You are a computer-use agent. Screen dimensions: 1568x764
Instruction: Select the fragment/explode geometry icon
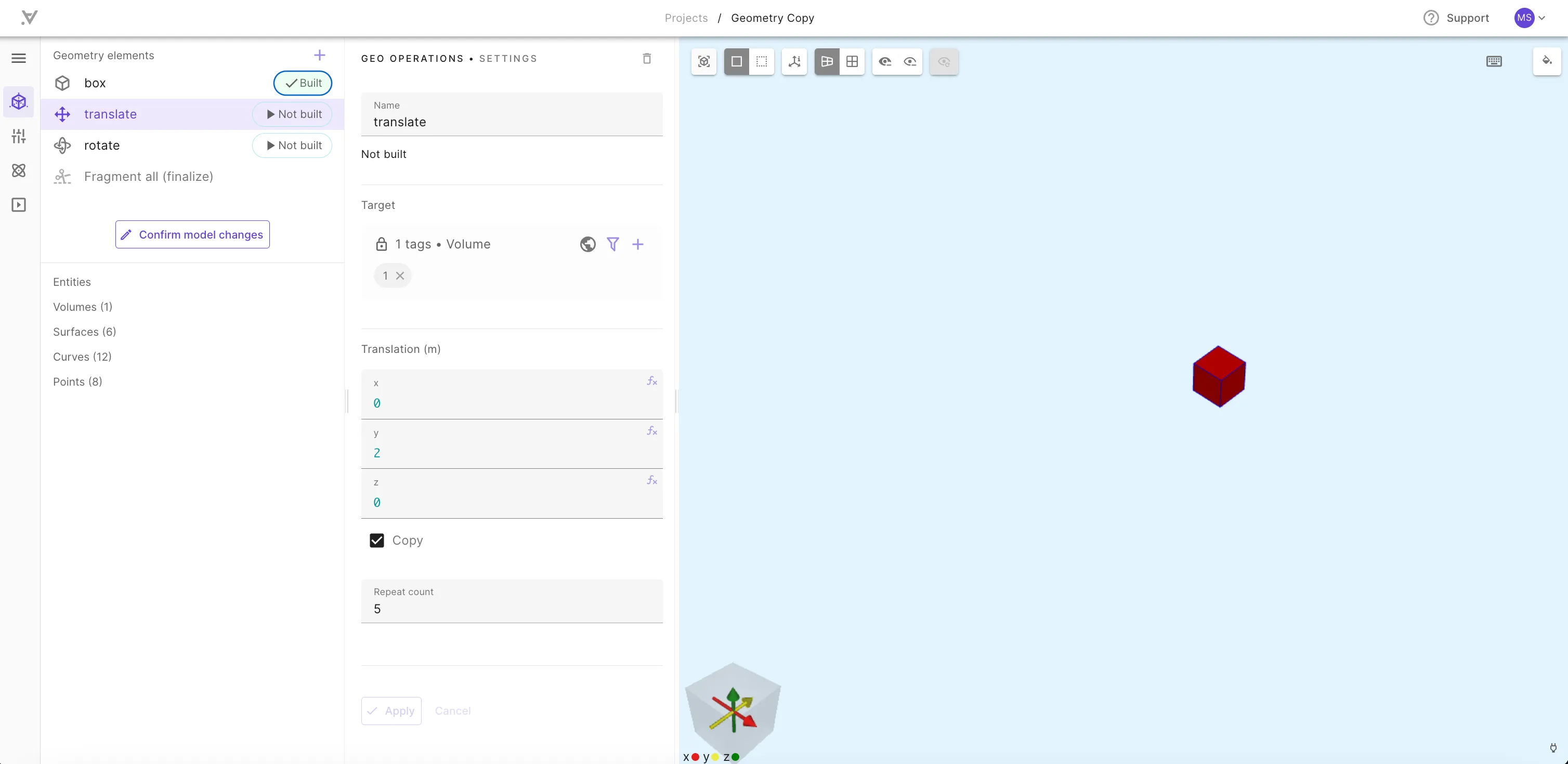click(64, 176)
